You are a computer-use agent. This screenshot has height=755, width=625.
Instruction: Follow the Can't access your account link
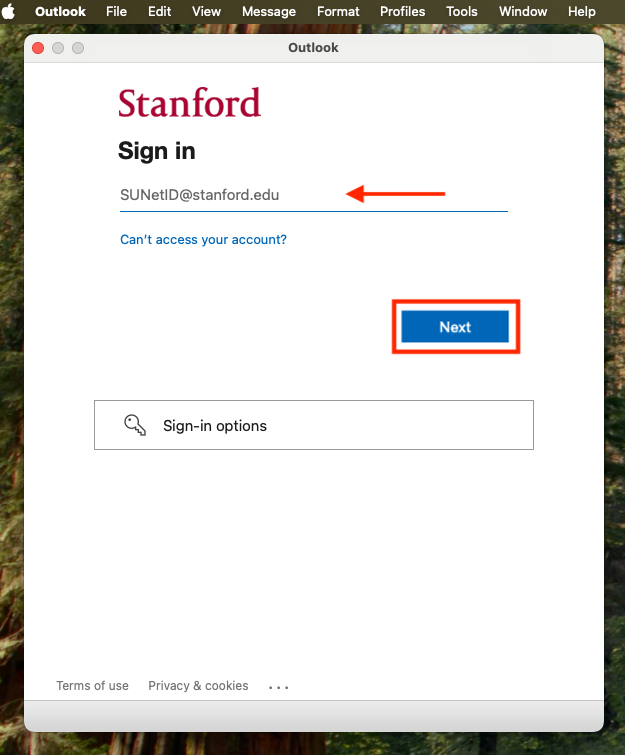coord(203,239)
